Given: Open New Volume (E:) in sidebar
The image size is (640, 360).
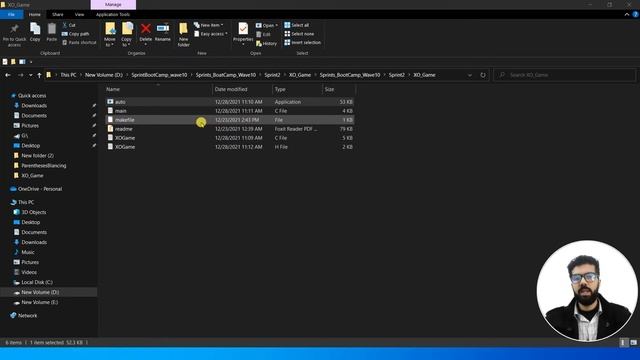Looking at the screenshot, I should pyautogui.click(x=39, y=302).
